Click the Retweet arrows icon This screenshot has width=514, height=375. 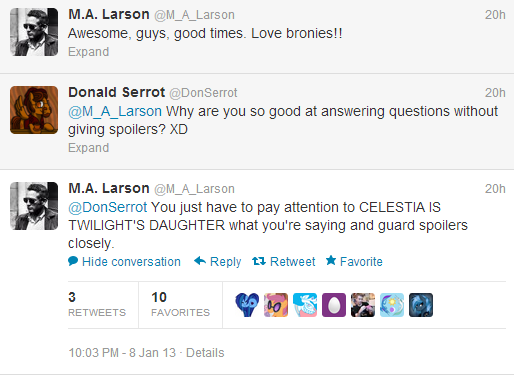(x=259, y=261)
